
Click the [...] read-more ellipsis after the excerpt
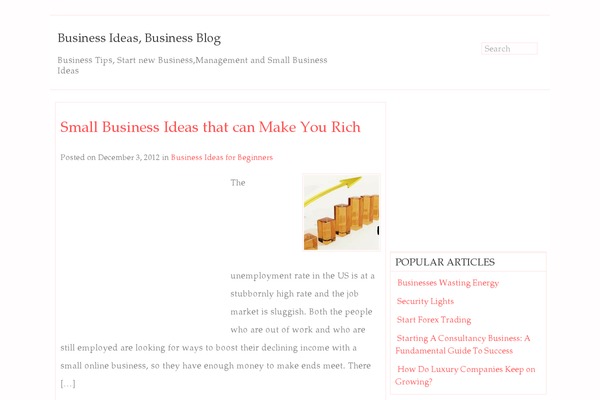pyautogui.click(x=68, y=384)
